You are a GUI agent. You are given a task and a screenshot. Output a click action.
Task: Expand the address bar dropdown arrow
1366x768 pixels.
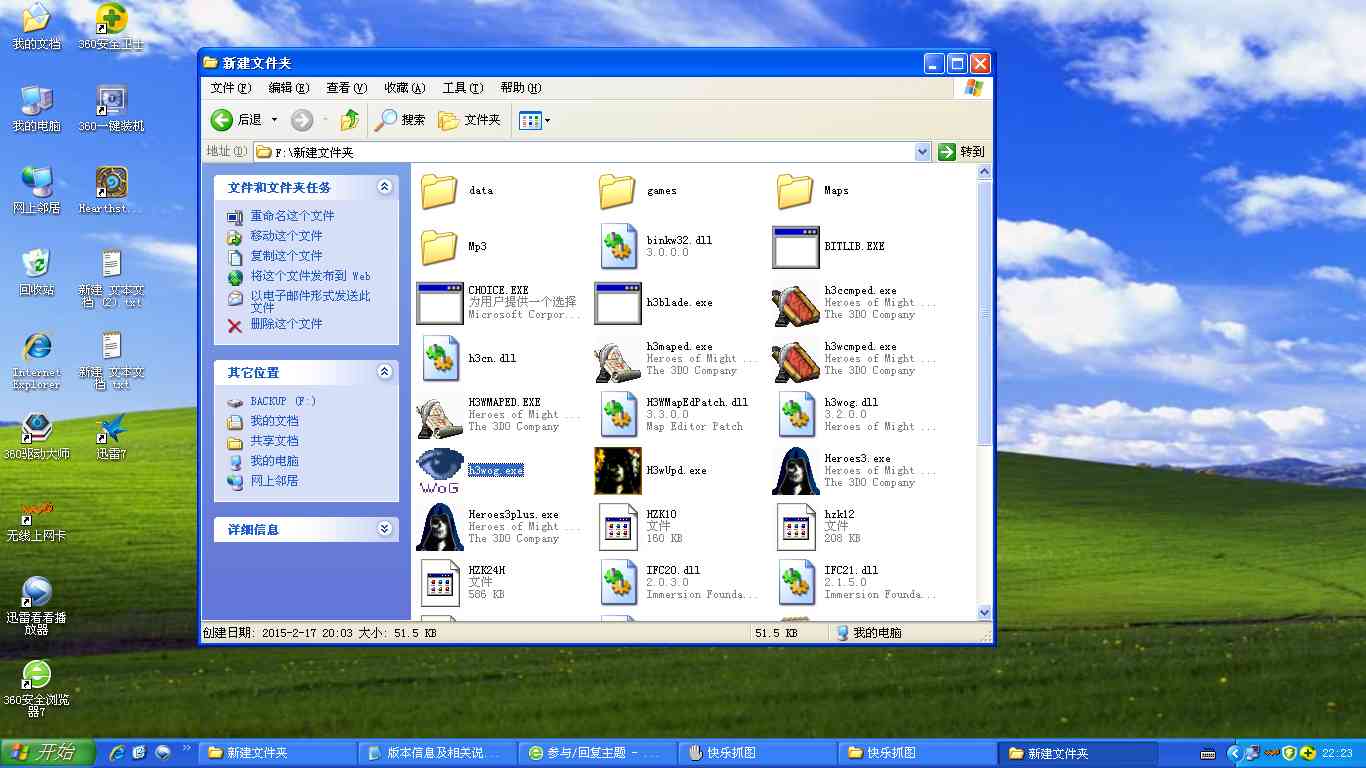click(923, 152)
